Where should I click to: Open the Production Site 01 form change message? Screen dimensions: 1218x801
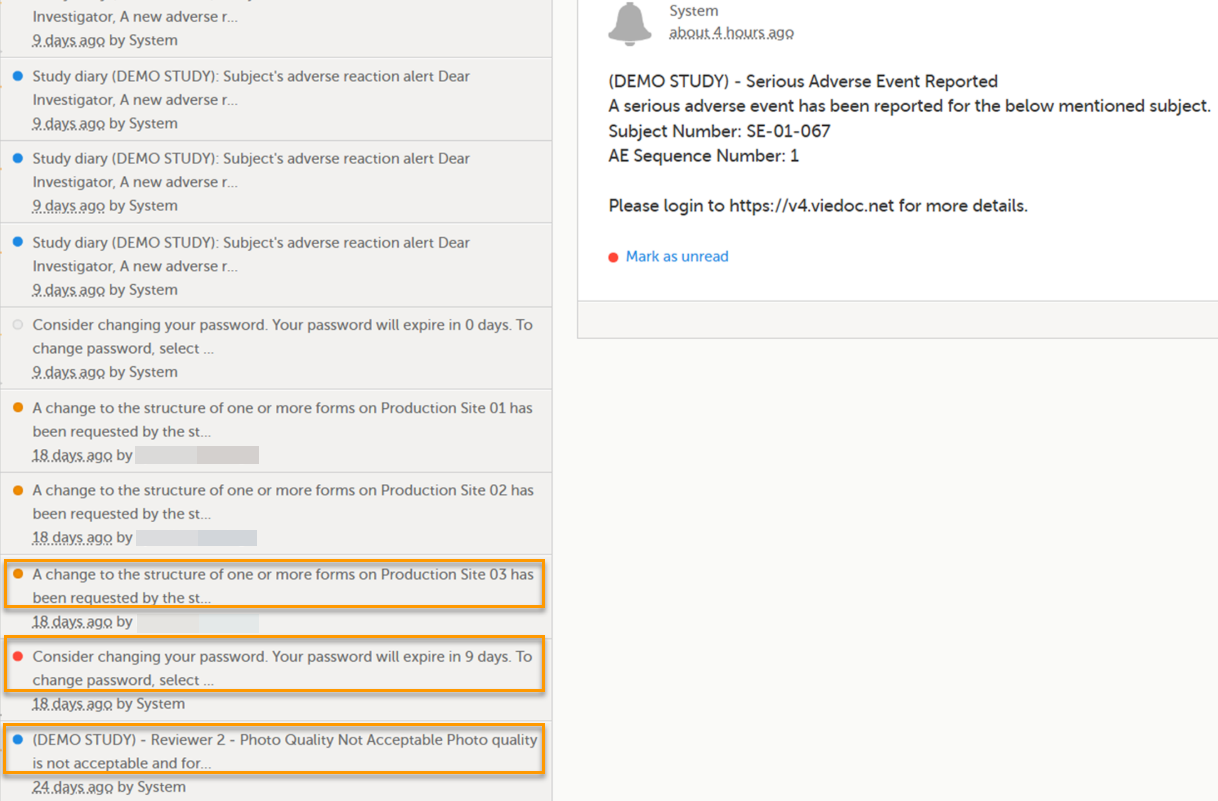(x=282, y=420)
